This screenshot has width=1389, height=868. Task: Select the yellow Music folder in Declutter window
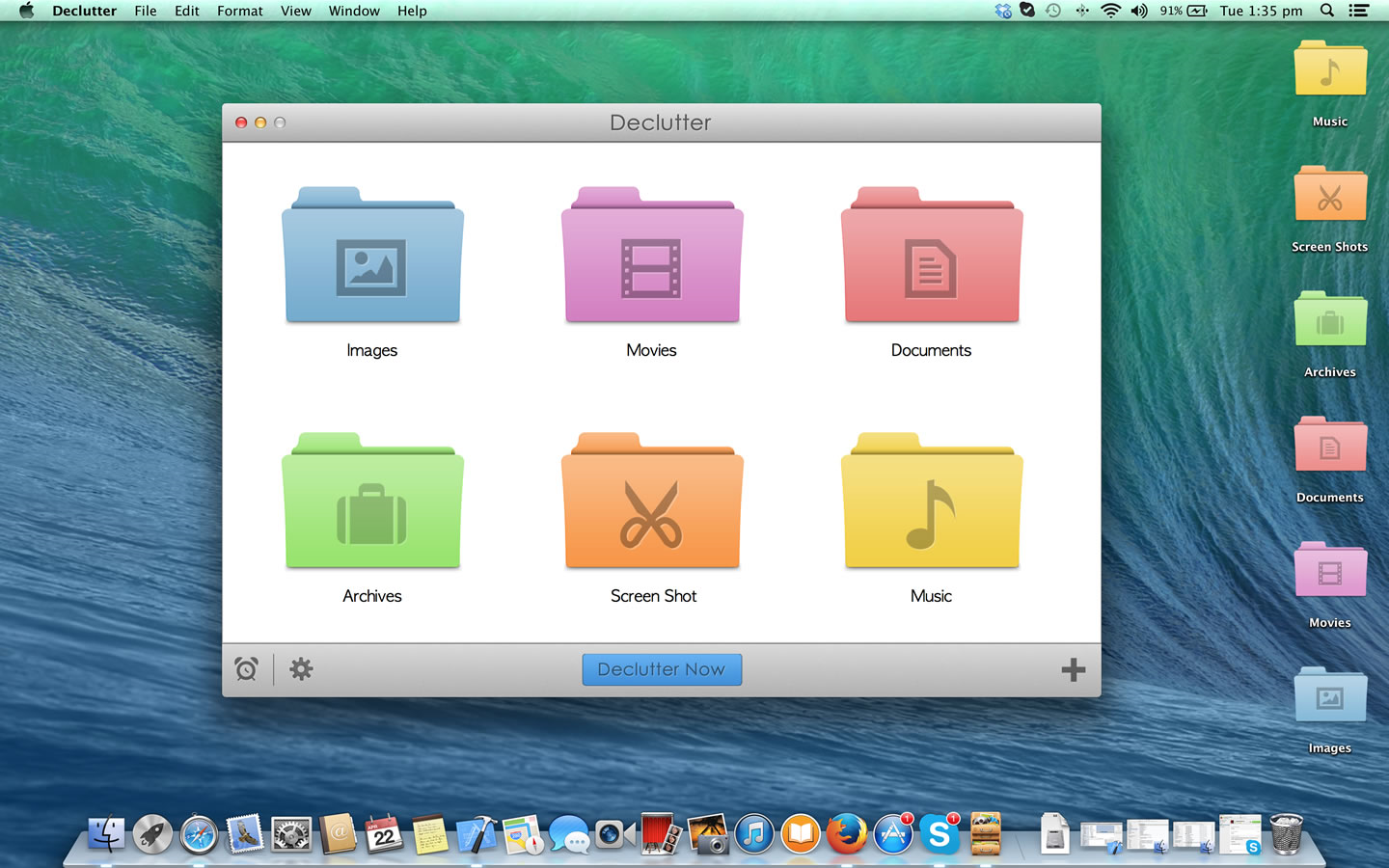tap(932, 501)
